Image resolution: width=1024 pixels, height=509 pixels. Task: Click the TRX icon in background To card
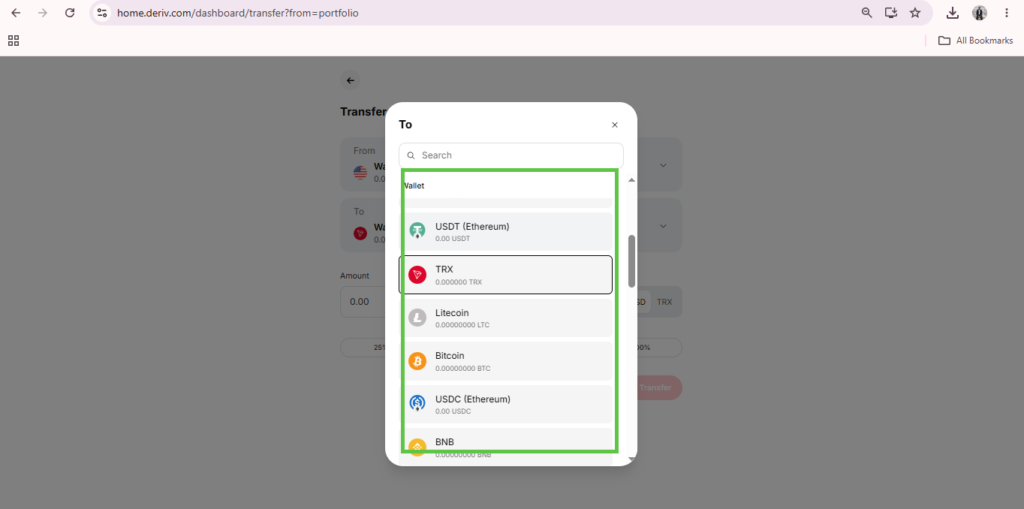point(360,233)
